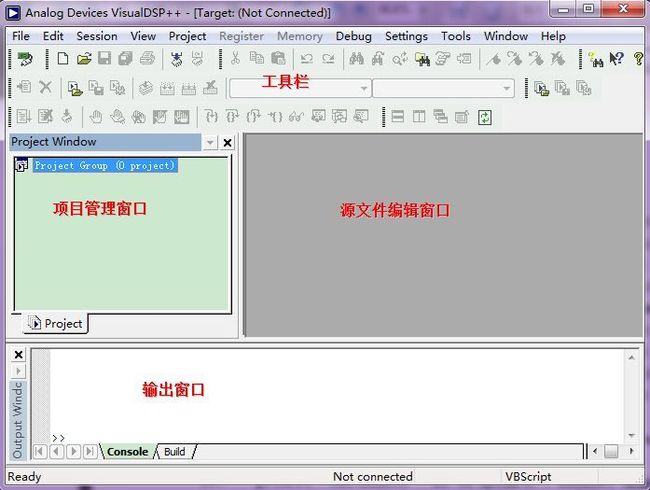Open the Help menu
This screenshot has width=650, height=490.
553,36
